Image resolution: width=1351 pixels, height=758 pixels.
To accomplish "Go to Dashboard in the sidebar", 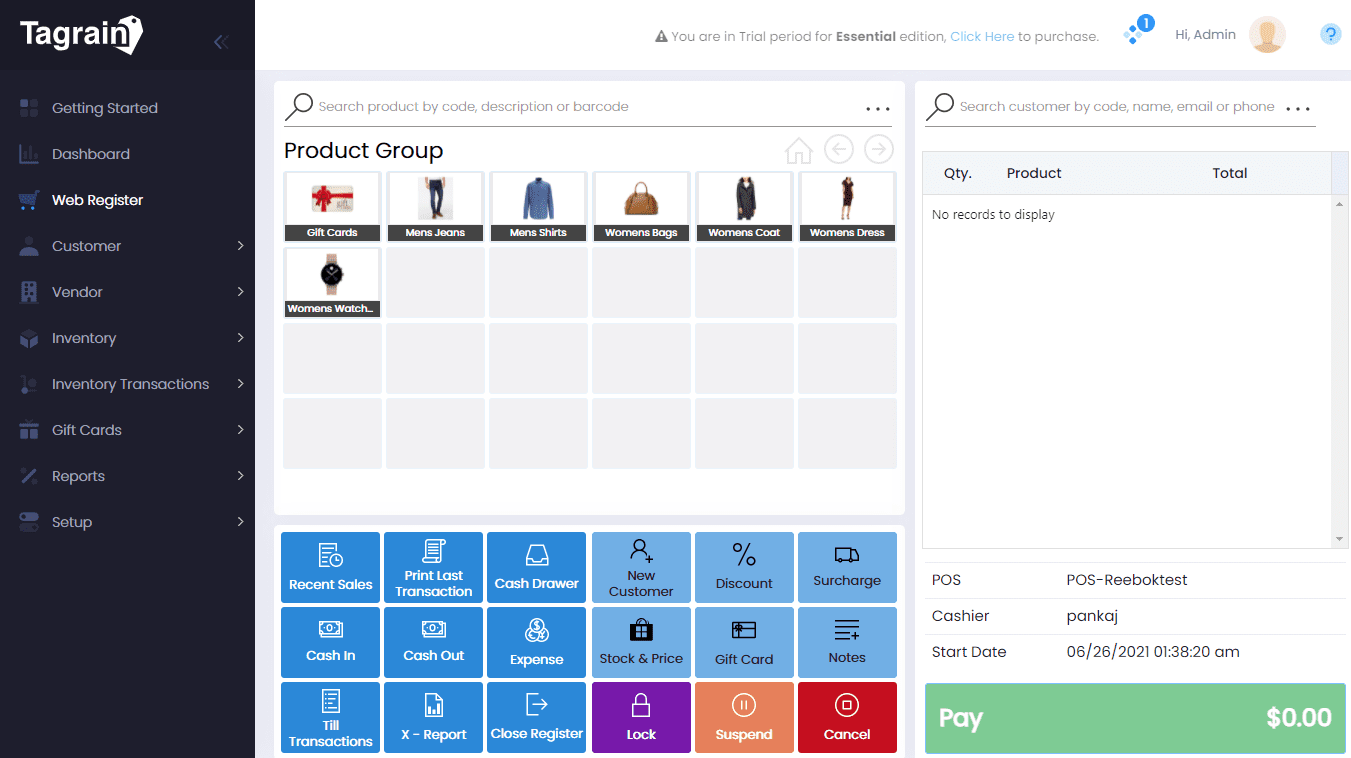I will [x=91, y=153].
